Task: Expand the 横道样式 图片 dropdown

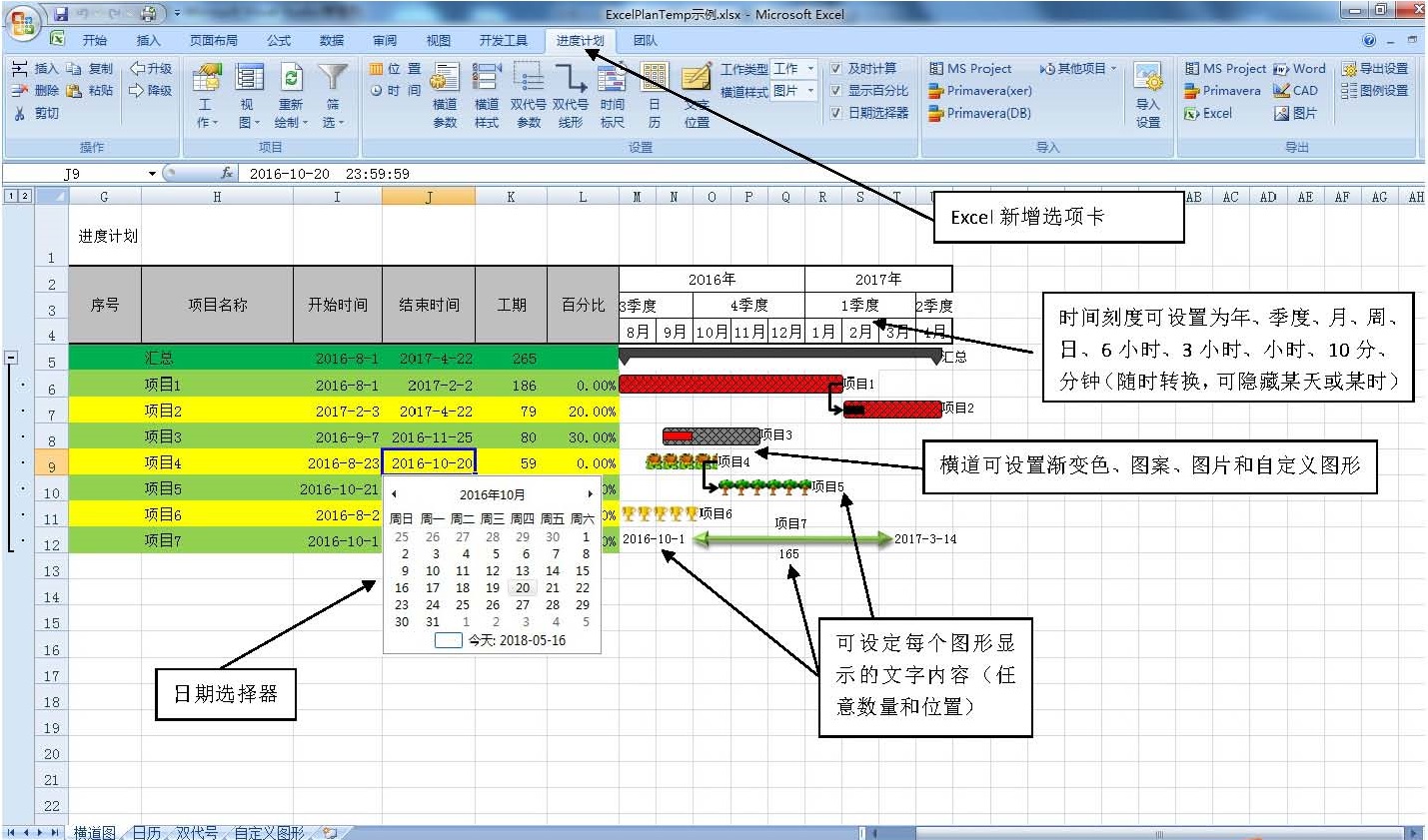Action: pyautogui.click(x=810, y=91)
